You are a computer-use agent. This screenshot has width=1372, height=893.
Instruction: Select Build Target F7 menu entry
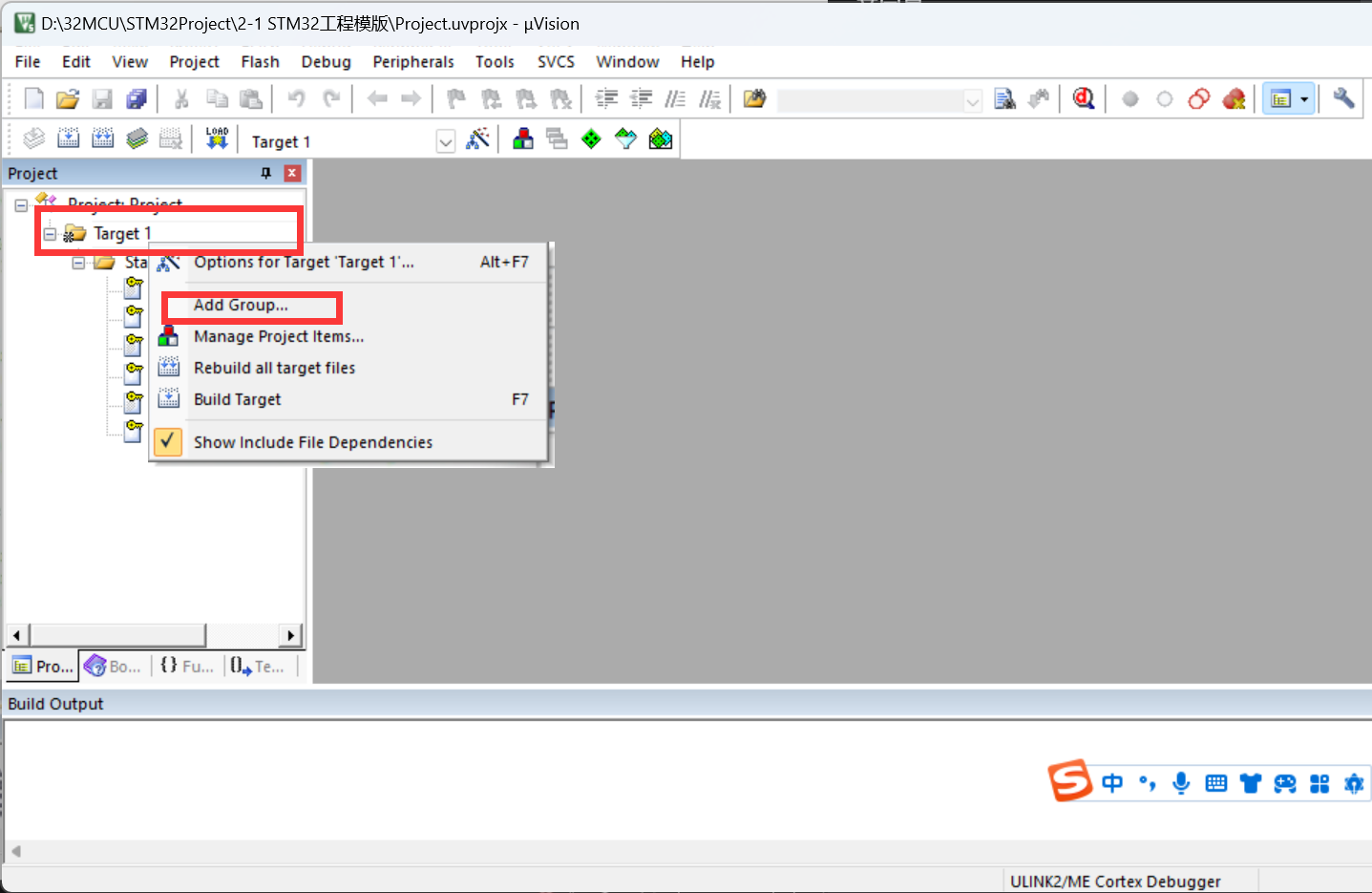pos(349,399)
